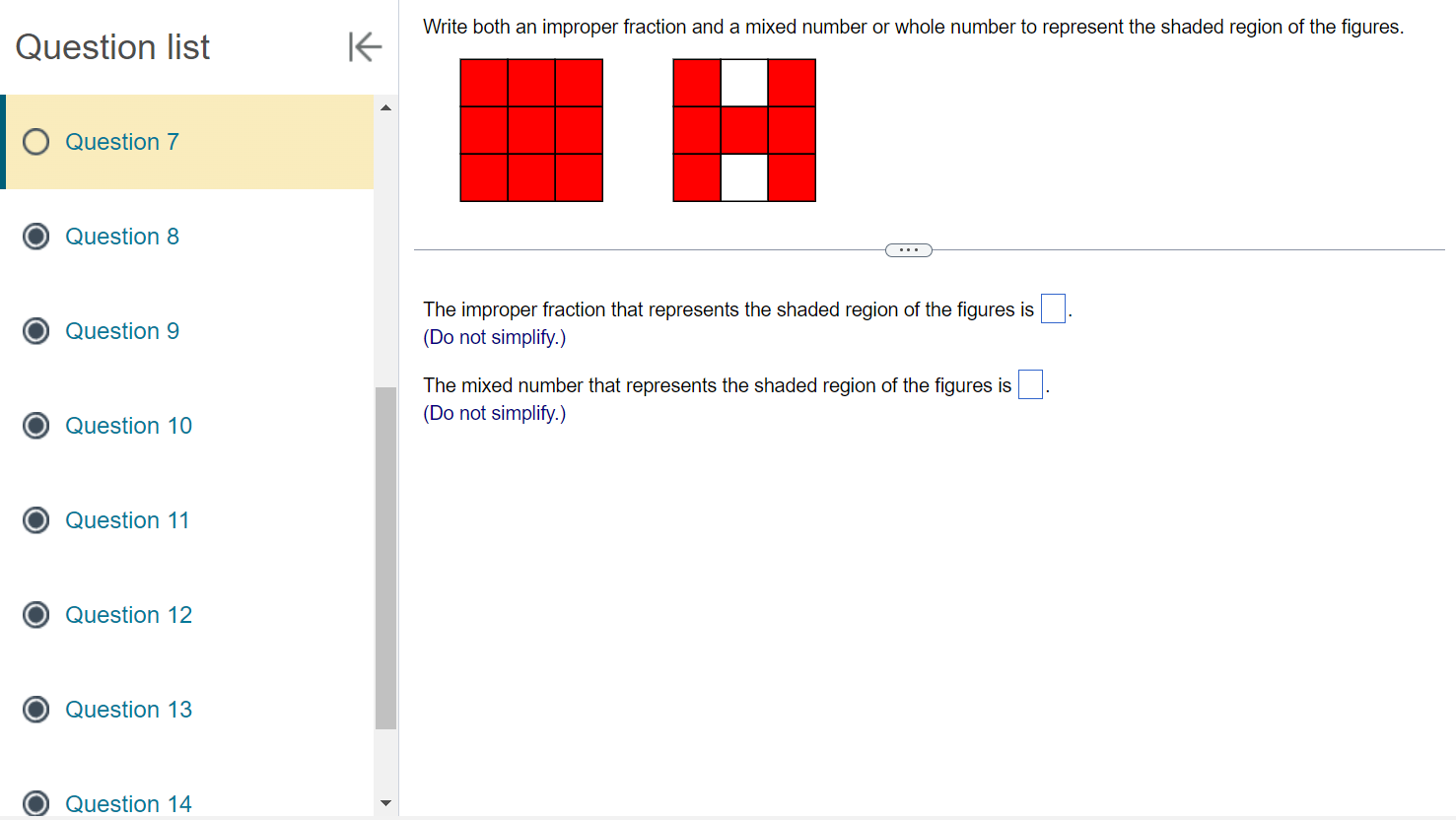The image size is (1456, 820).
Task: Click the fully shaded red grid figure
Action: point(530,130)
